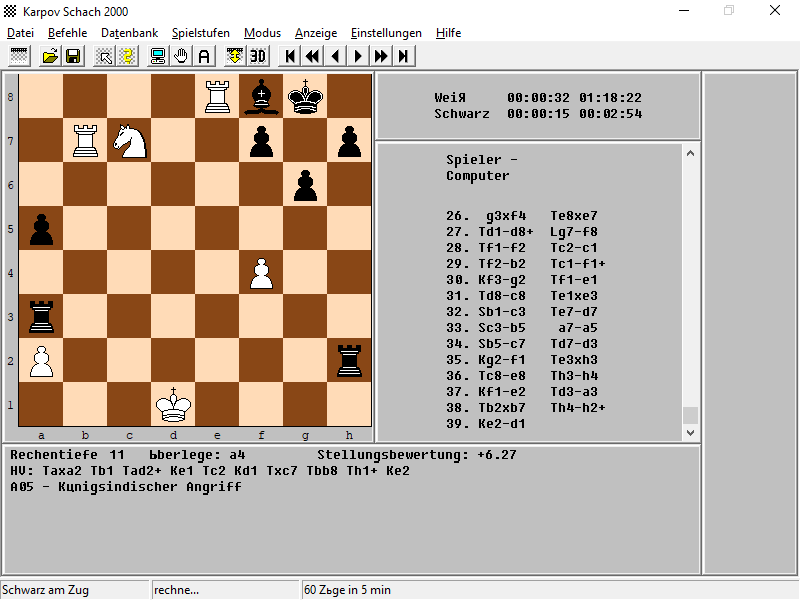This screenshot has width=800, height=600.
Task: Select the black bishop on f8
Action: [261, 96]
